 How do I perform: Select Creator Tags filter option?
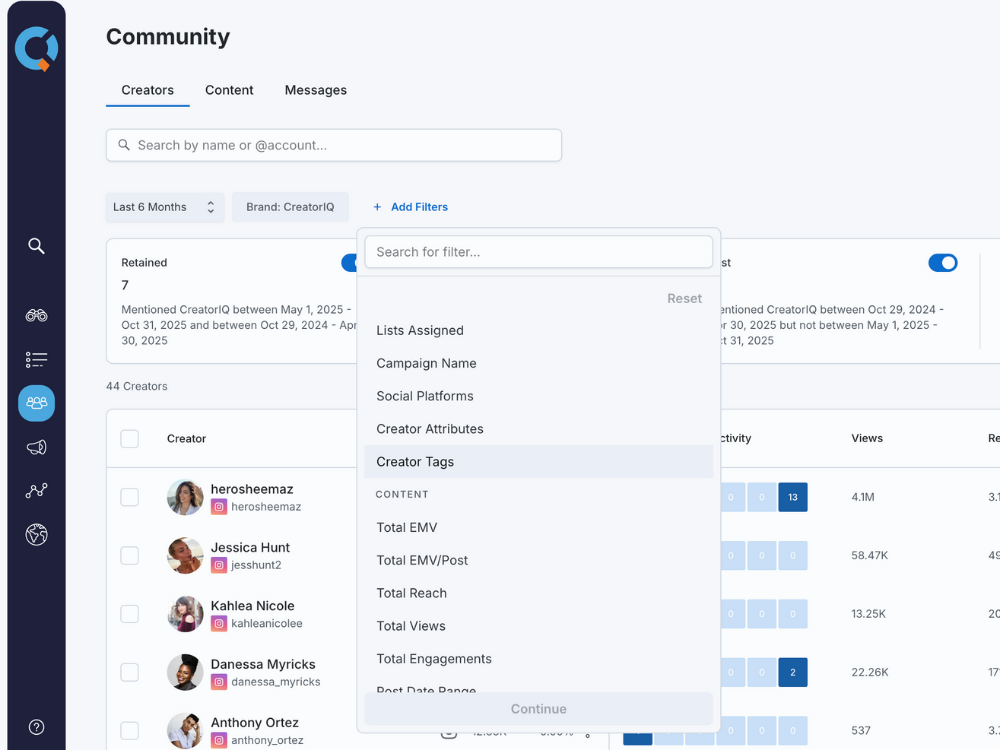click(x=415, y=462)
